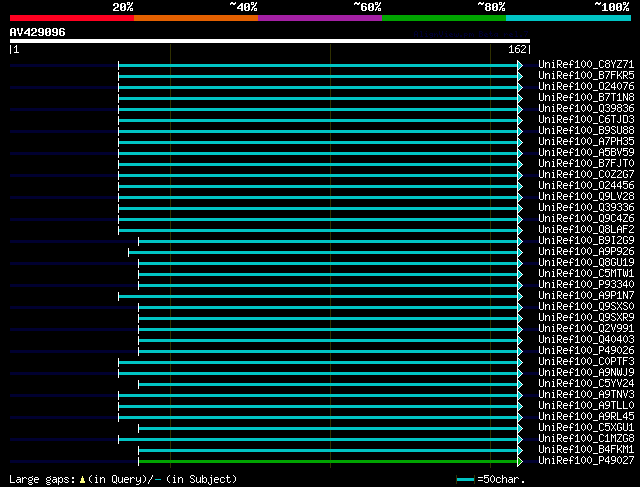Image resolution: width=640 pixels, height=487 pixels.
Task: Select label UniRef100_A9RL45
Action: click(x=586, y=417)
